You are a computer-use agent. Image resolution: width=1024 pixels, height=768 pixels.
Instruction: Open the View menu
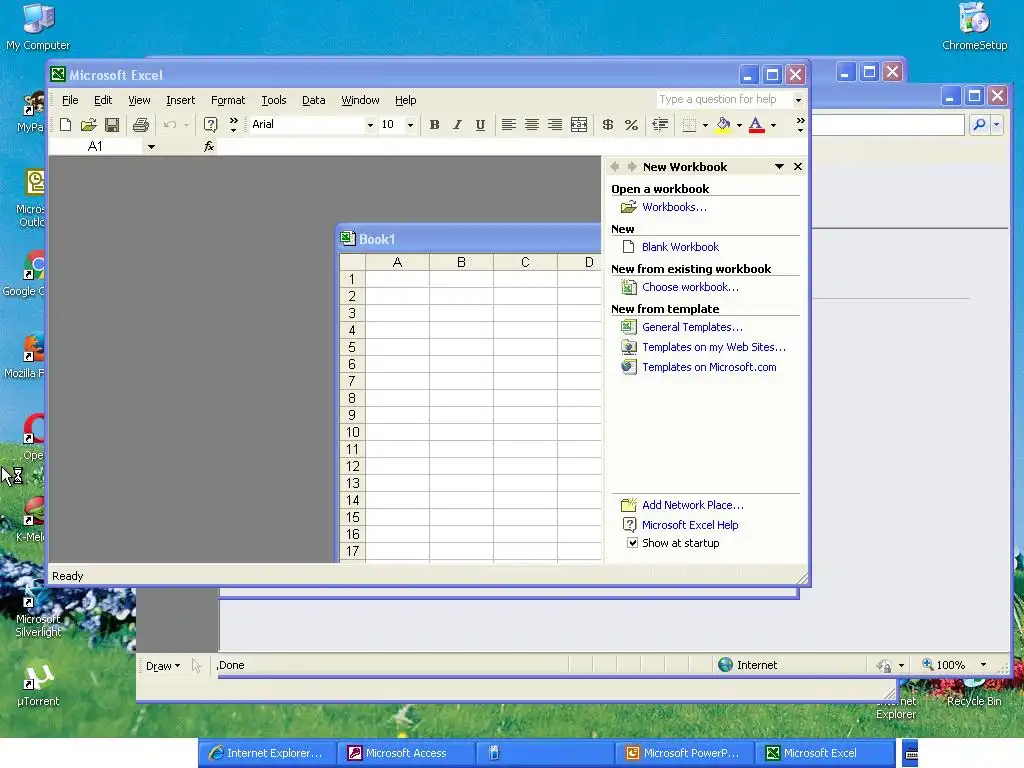click(x=139, y=100)
